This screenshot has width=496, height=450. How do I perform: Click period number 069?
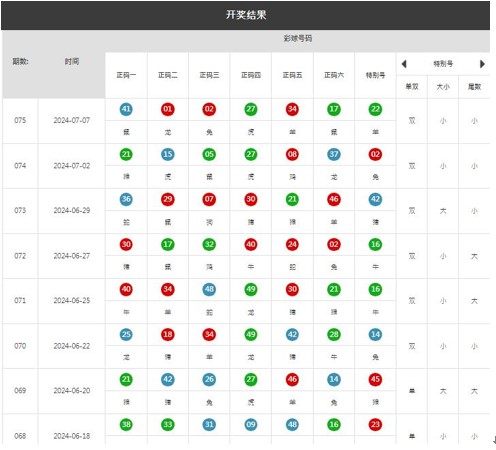point(20,390)
